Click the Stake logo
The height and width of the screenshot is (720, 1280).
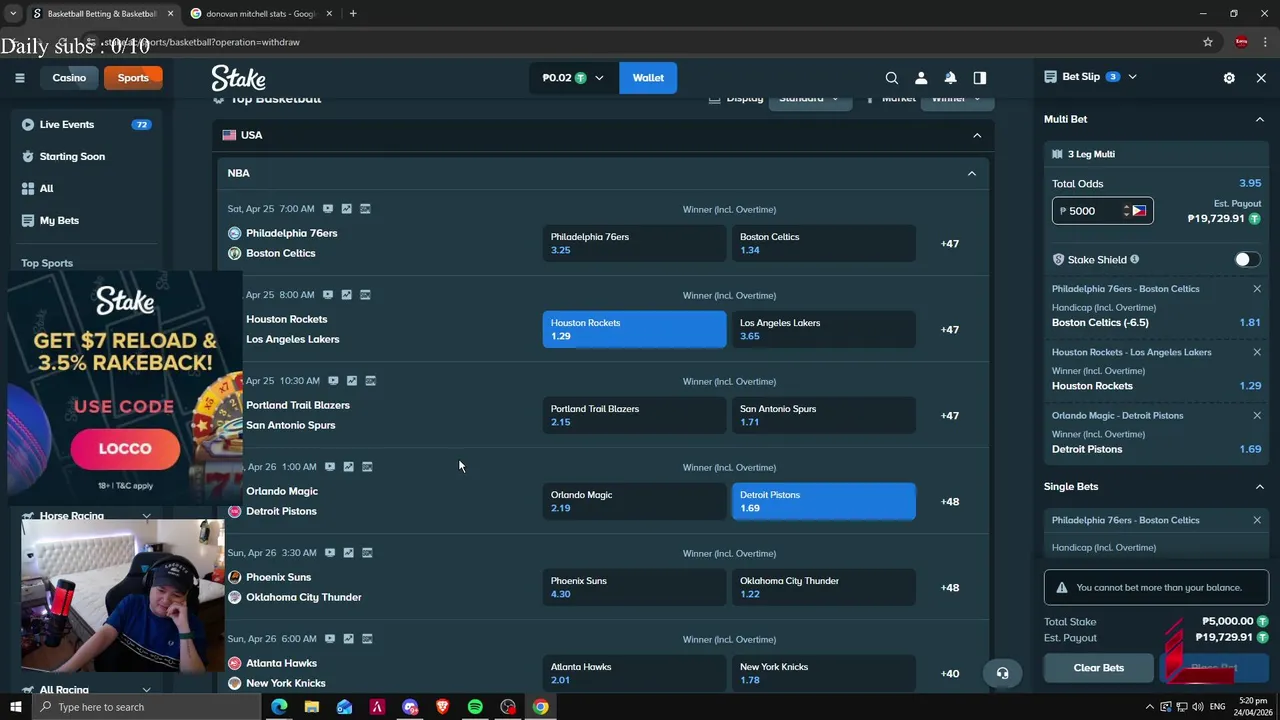pos(238,78)
